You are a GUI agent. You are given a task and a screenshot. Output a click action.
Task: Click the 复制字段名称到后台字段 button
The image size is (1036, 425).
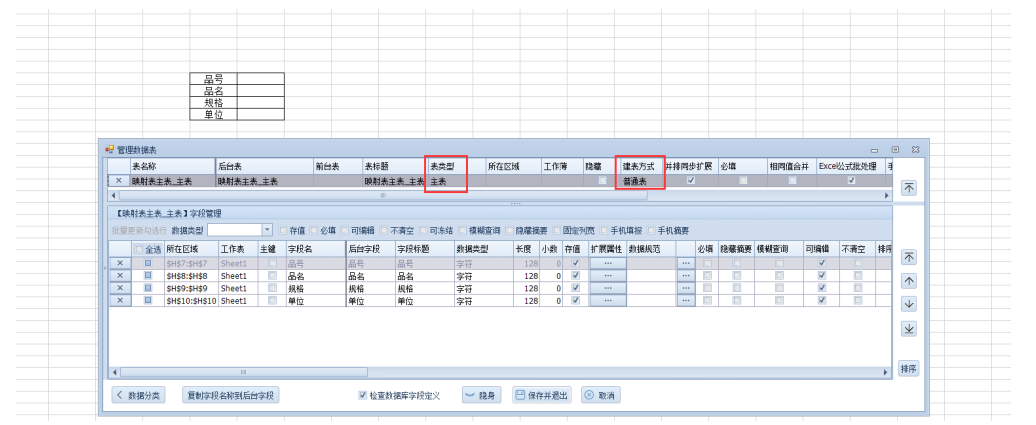pyautogui.click(x=232, y=395)
